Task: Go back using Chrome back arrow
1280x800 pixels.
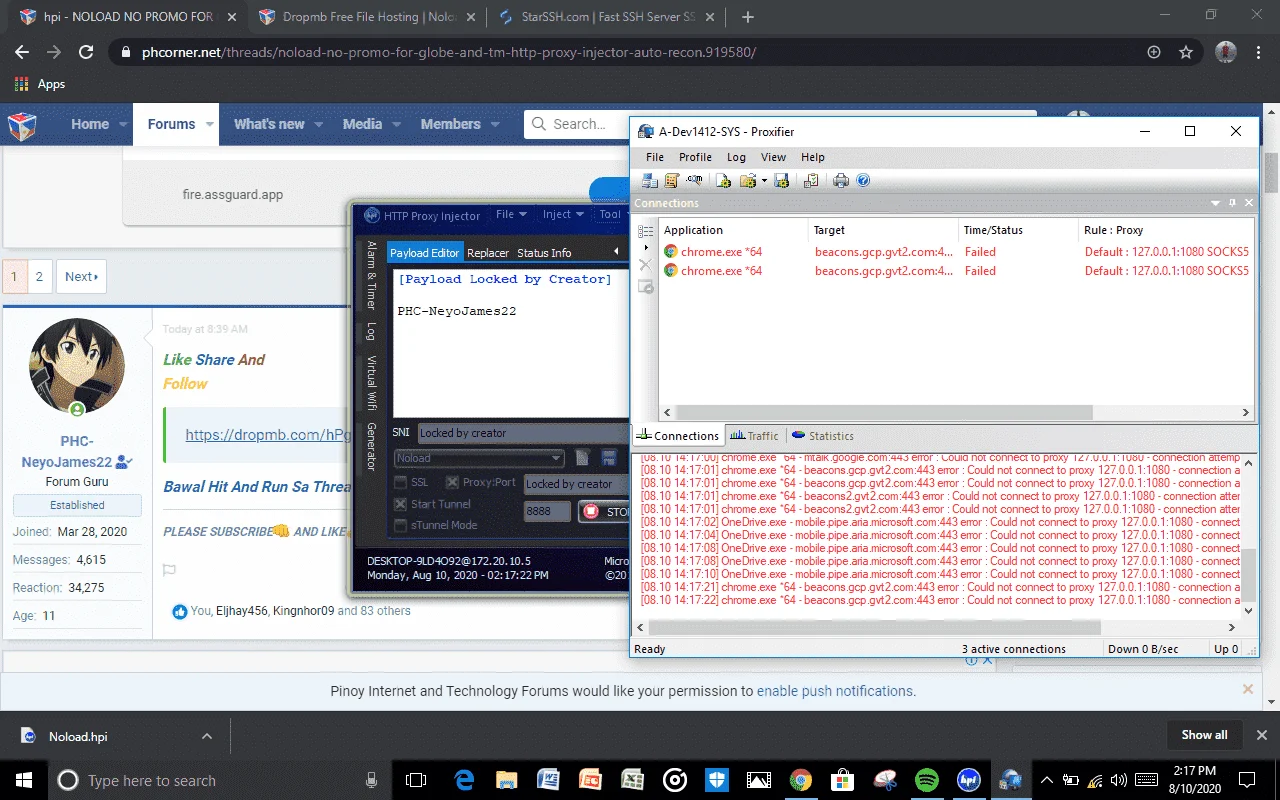Action: 22,52
